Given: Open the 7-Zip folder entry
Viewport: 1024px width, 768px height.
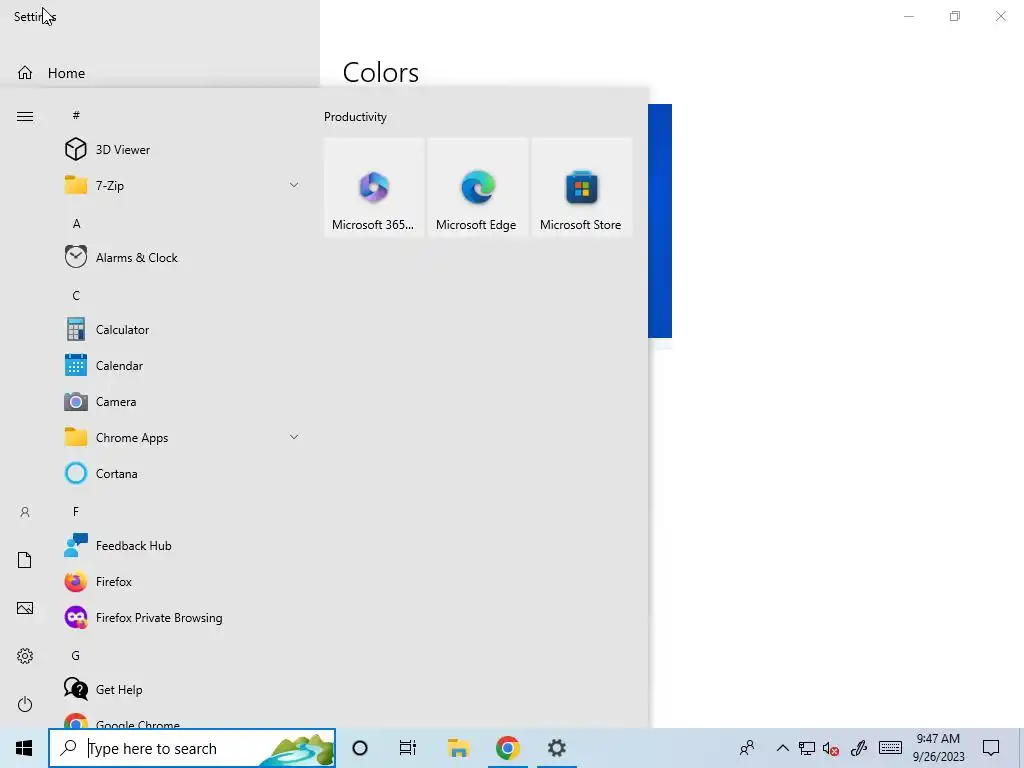Looking at the screenshot, I should point(183,185).
